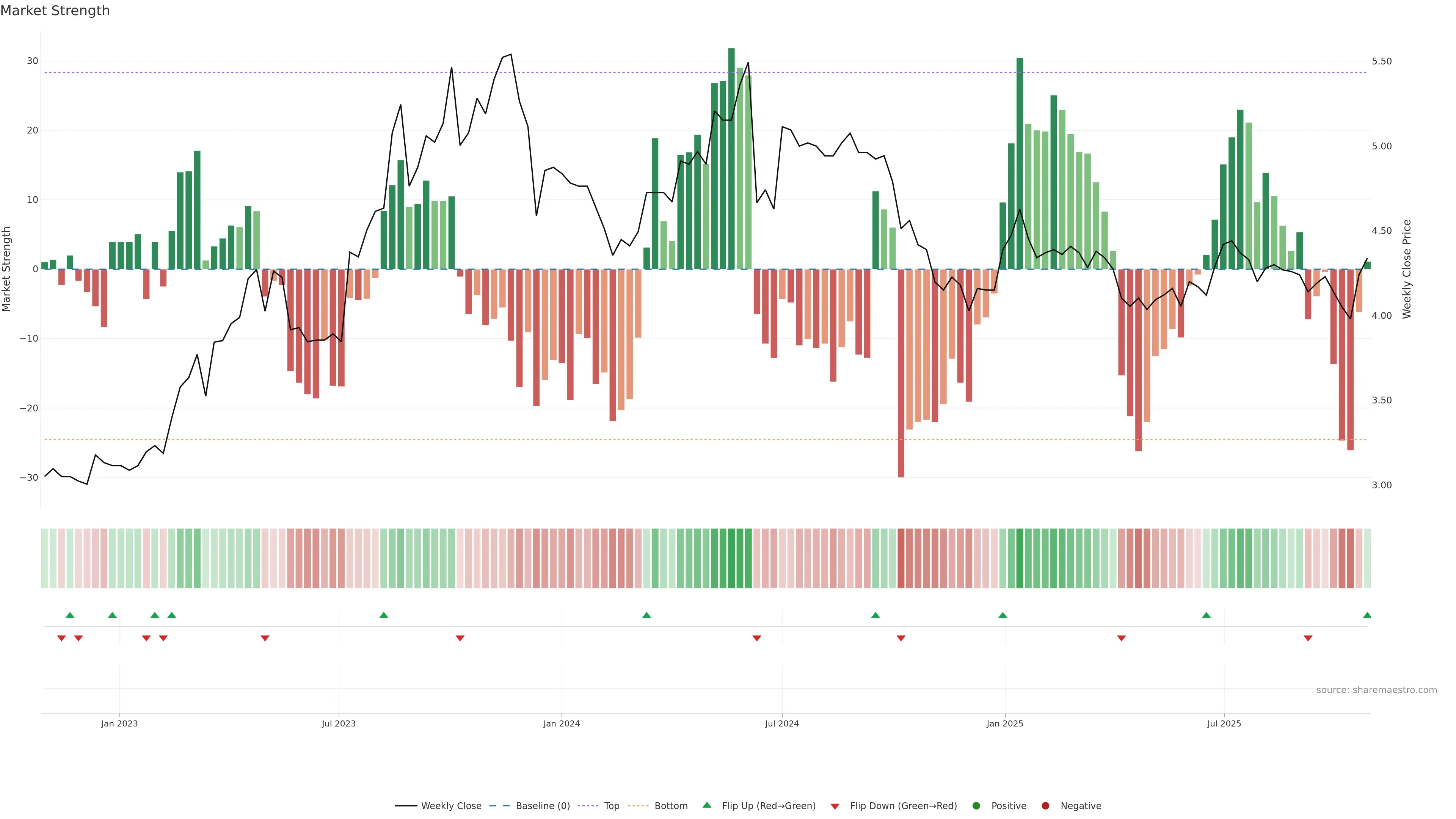Click the Positive green circle legend marker
The height and width of the screenshot is (819, 1456).
point(976,806)
